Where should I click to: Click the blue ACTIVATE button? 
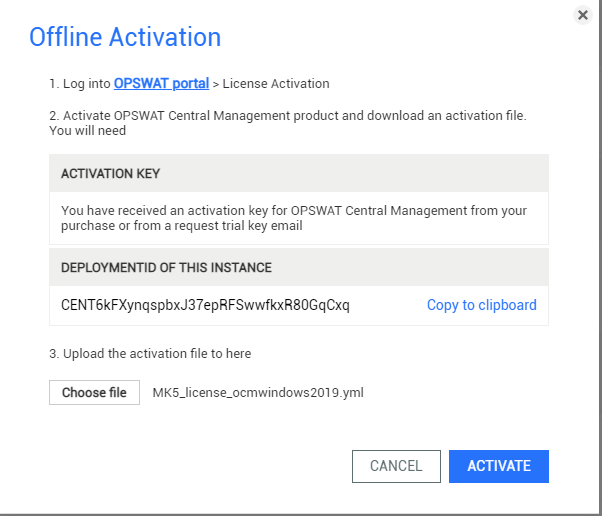(x=499, y=466)
